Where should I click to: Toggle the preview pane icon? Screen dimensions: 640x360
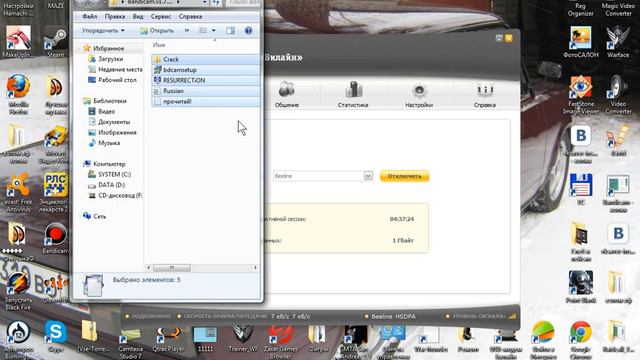[x=231, y=31]
